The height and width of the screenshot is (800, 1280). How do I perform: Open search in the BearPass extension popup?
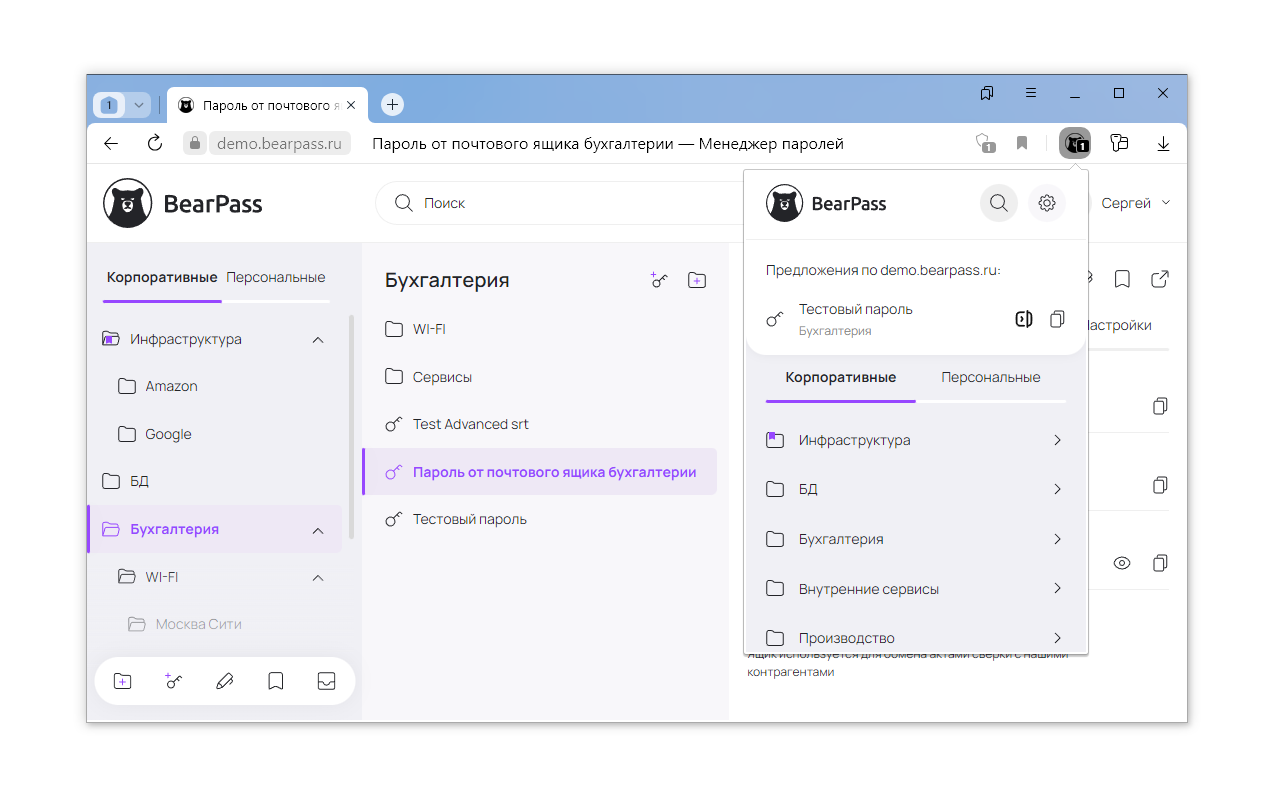998,203
